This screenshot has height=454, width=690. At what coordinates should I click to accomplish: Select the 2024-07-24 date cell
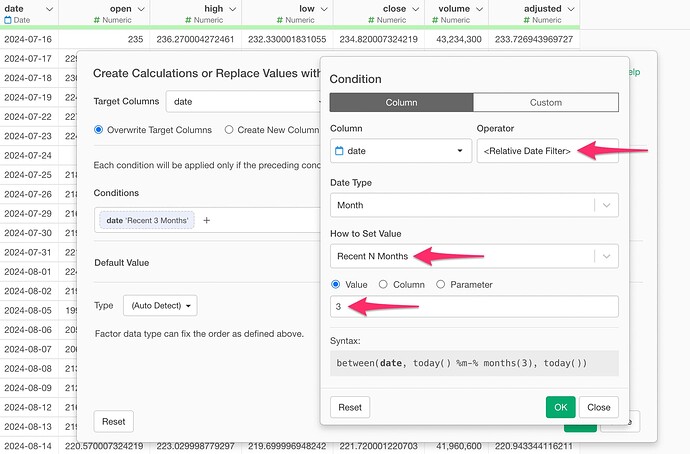pyautogui.click(x=28, y=155)
